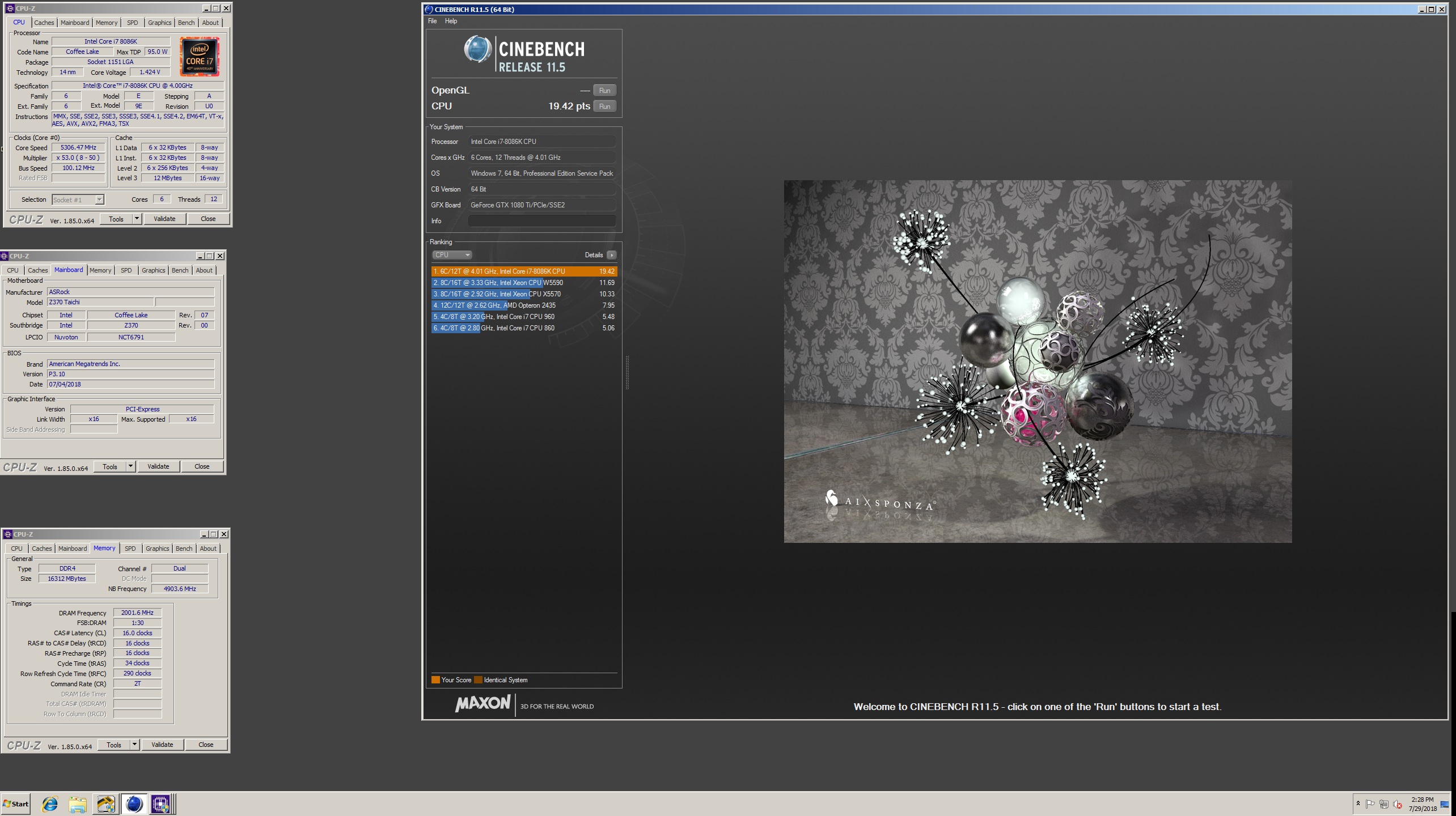Screen dimensions: 1456x816
Task: Open the Help menu in Cinebench
Action: (x=451, y=21)
